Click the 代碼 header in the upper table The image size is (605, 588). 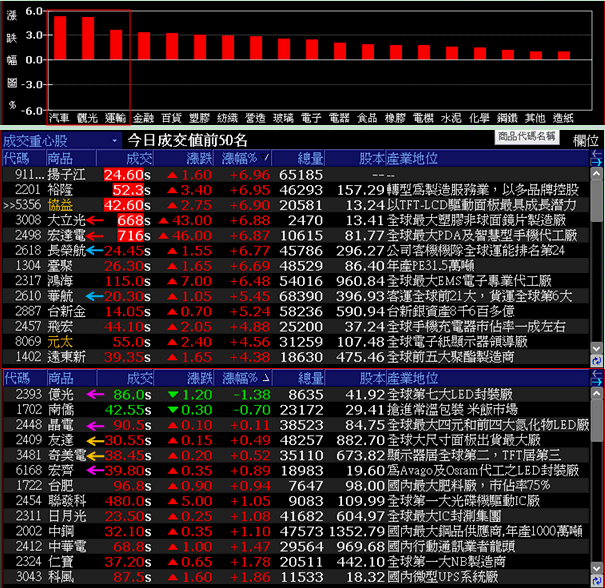[24, 158]
